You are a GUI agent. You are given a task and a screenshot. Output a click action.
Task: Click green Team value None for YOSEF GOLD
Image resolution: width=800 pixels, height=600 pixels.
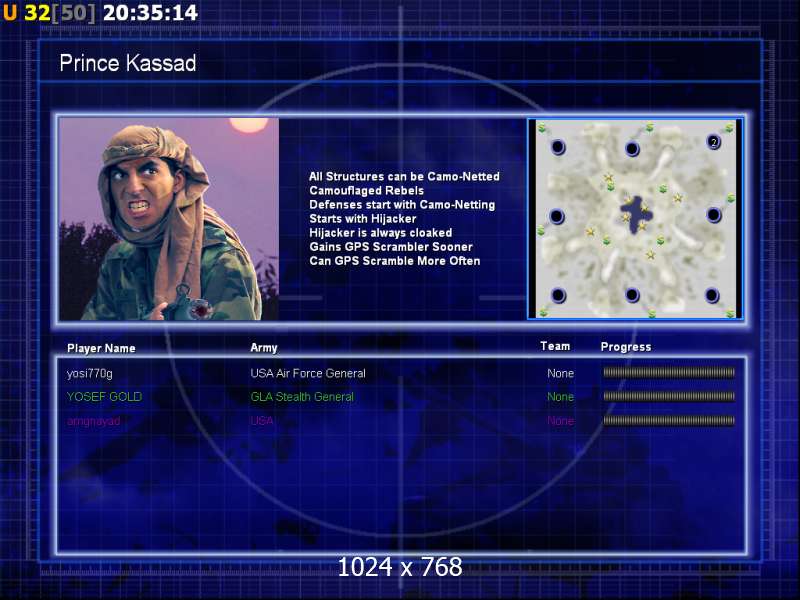click(x=560, y=396)
